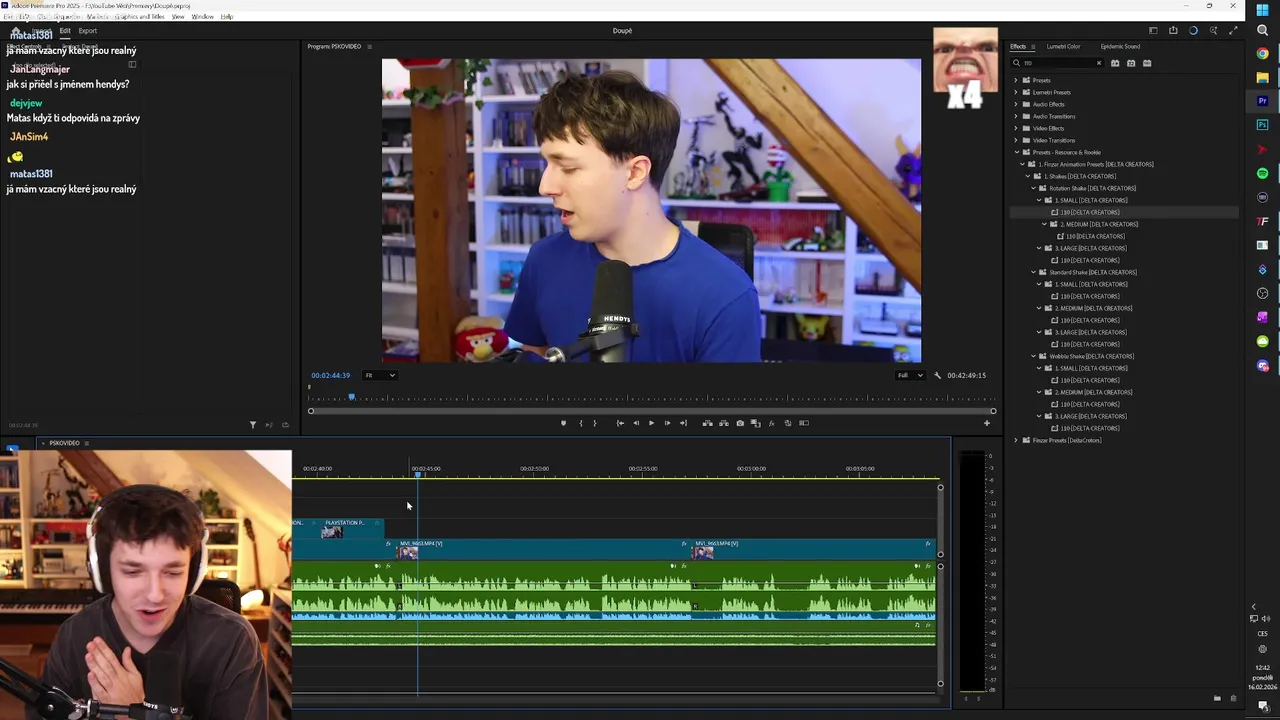The width and height of the screenshot is (1280, 720).
Task: Click the Add Marker icon
Action: (563, 423)
